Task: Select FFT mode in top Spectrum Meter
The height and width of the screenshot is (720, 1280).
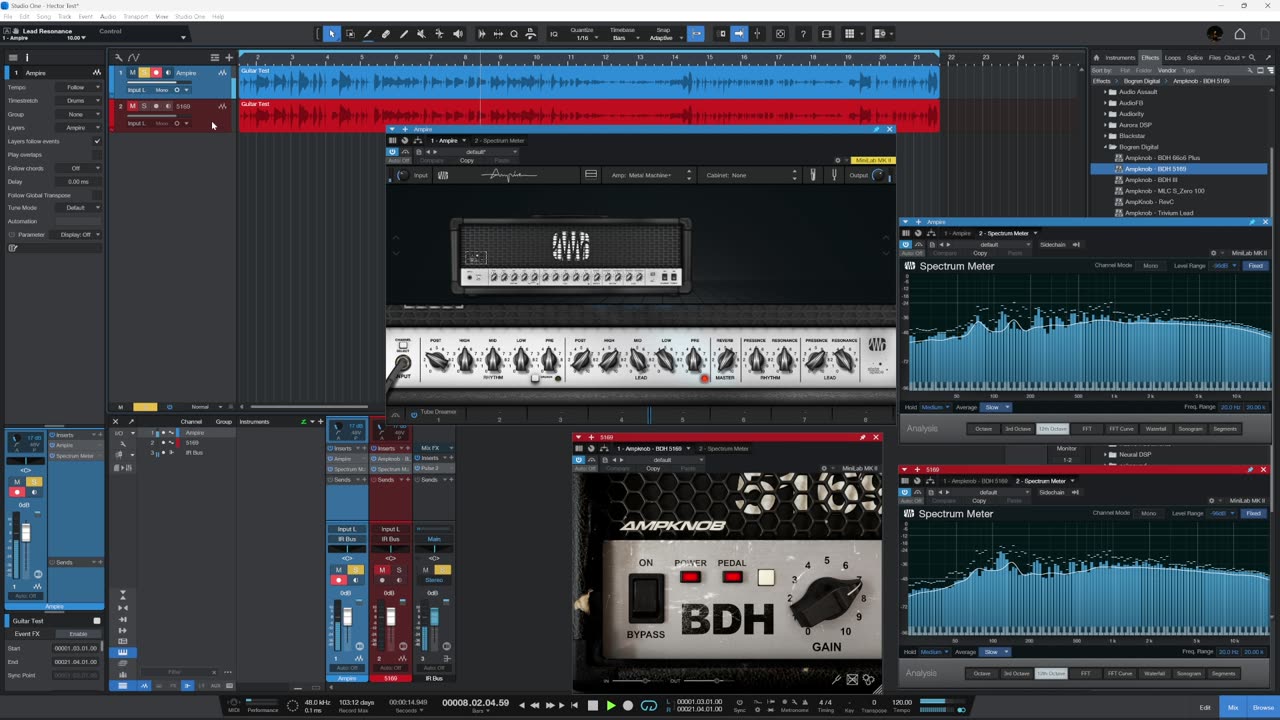Action: point(1087,429)
